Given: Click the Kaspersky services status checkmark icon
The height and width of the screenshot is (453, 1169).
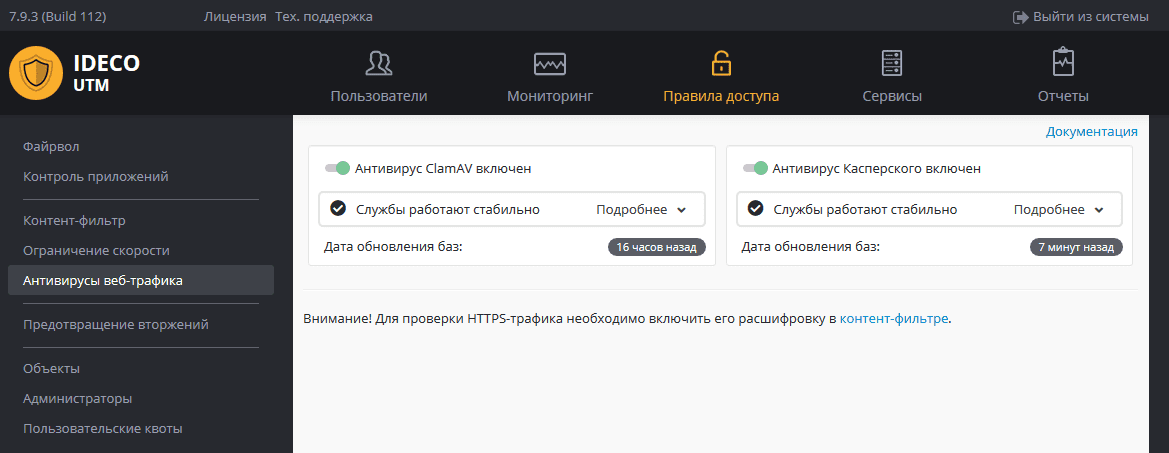Looking at the screenshot, I should click(x=755, y=209).
